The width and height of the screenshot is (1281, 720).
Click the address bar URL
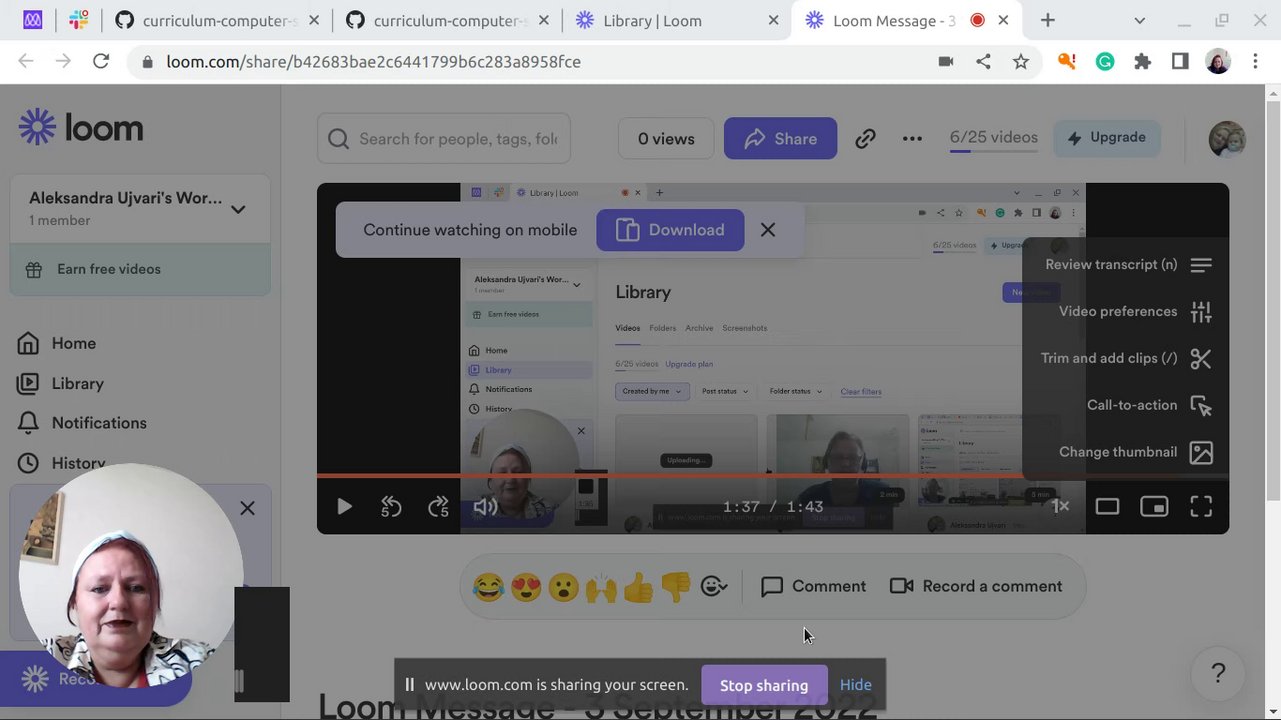tap(373, 62)
